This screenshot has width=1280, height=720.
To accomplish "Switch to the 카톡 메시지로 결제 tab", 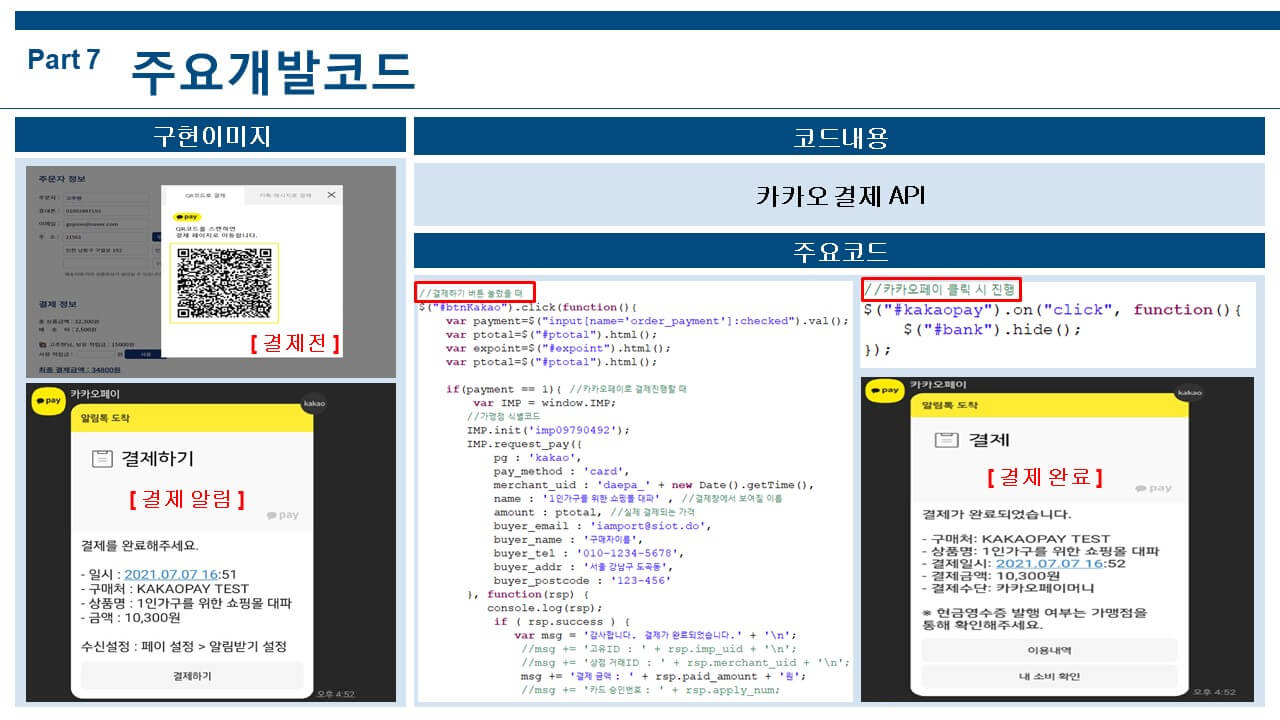I will [x=284, y=195].
